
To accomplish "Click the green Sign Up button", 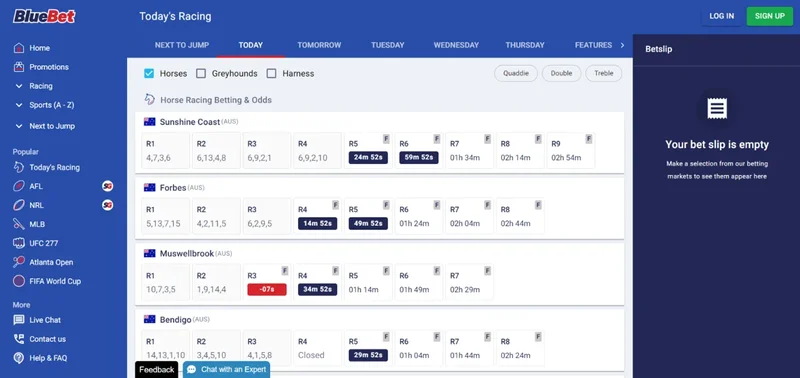I will pyautogui.click(x=770, y=16).
